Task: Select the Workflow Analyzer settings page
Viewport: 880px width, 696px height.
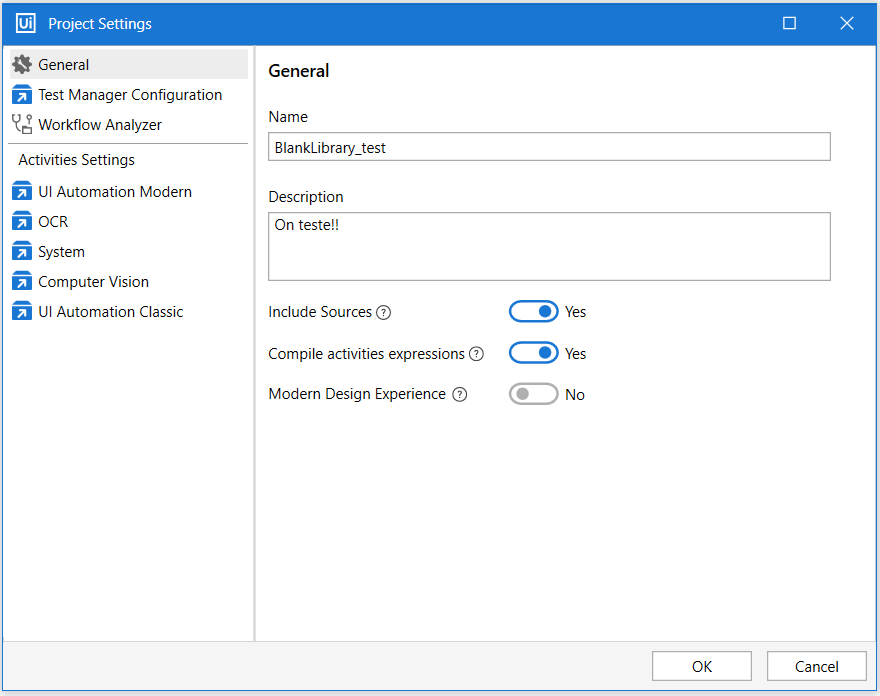Action: coord(100,125)
